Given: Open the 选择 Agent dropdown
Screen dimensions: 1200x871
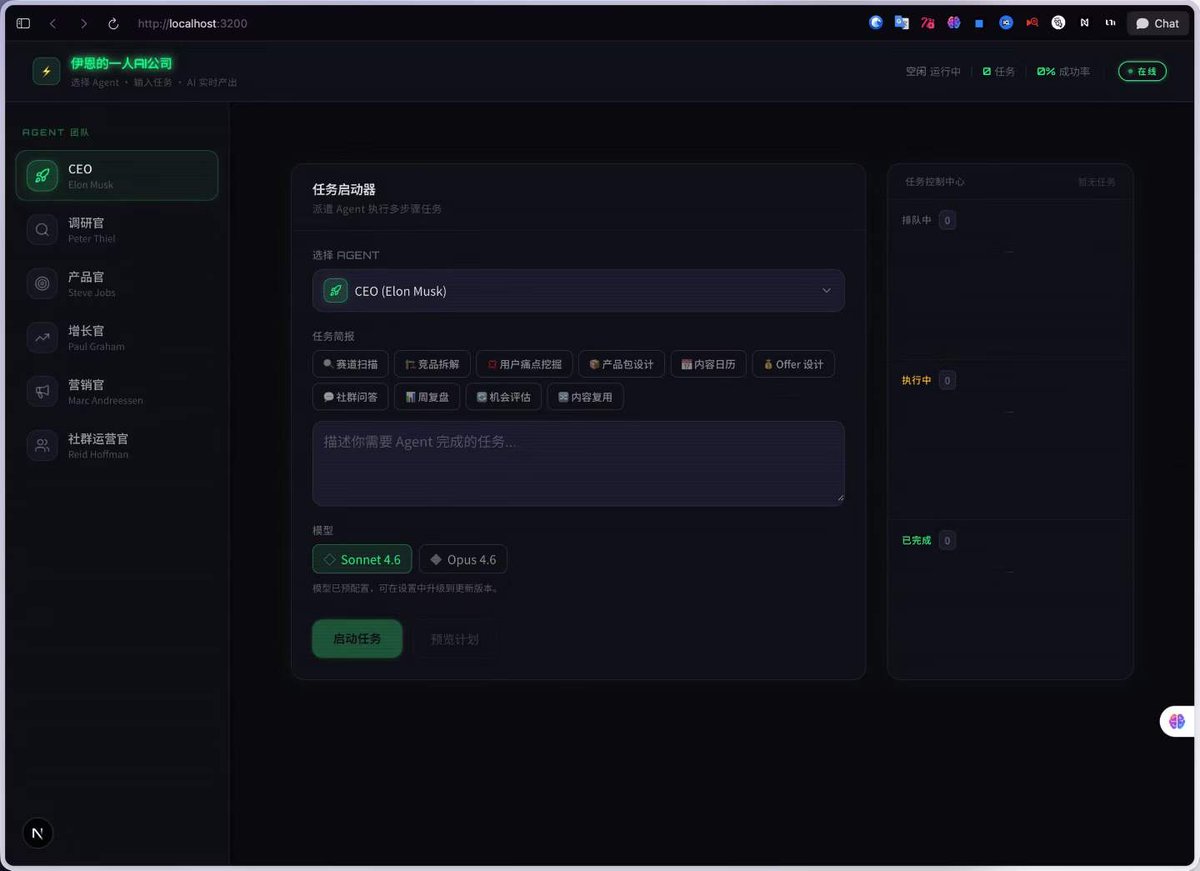Looking at the screenshot, I should click(578, 291).
